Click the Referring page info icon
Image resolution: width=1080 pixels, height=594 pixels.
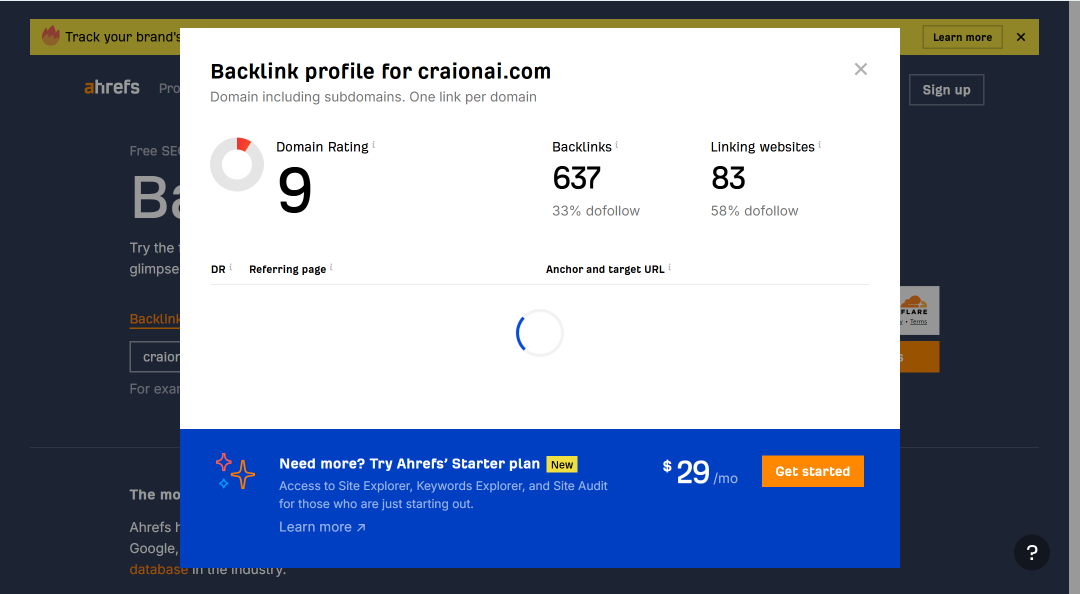[331, 267]
